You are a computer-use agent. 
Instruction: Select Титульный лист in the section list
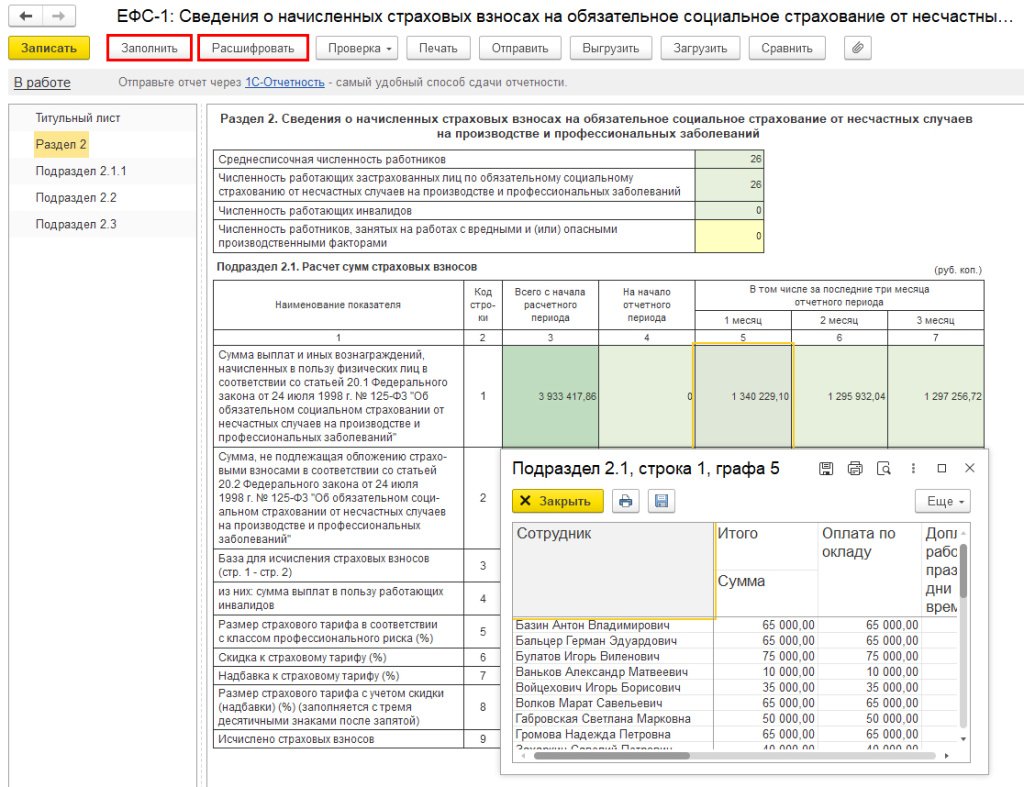[78, 118]
